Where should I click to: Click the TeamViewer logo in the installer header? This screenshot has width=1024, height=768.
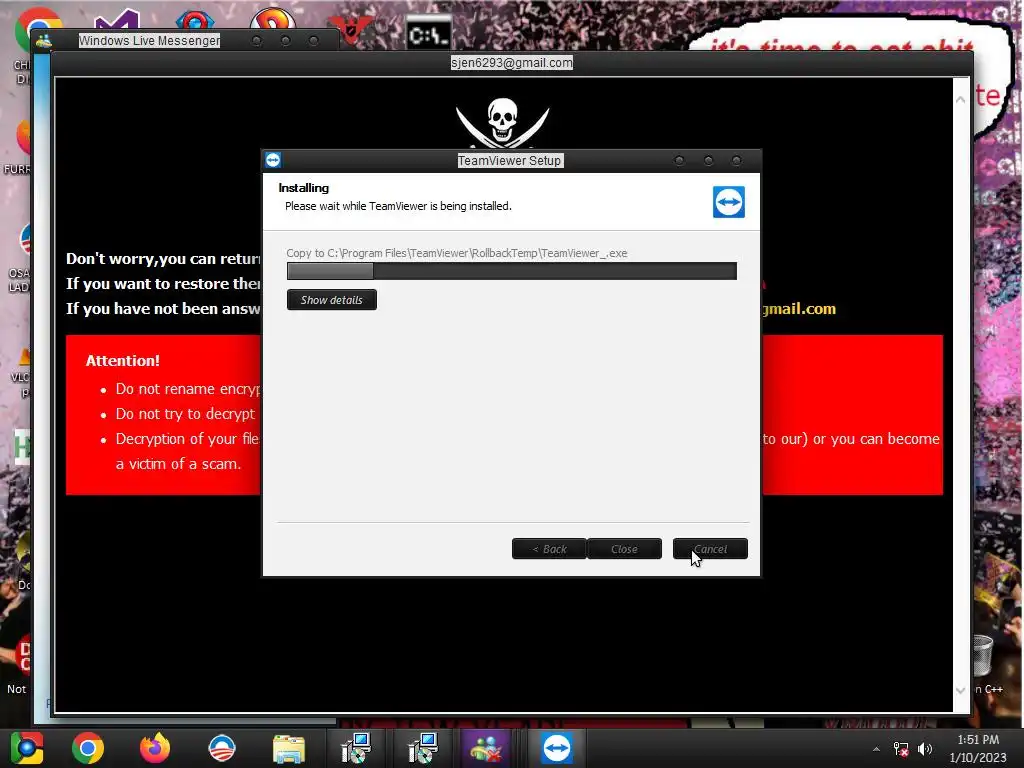tap(728, 202)
